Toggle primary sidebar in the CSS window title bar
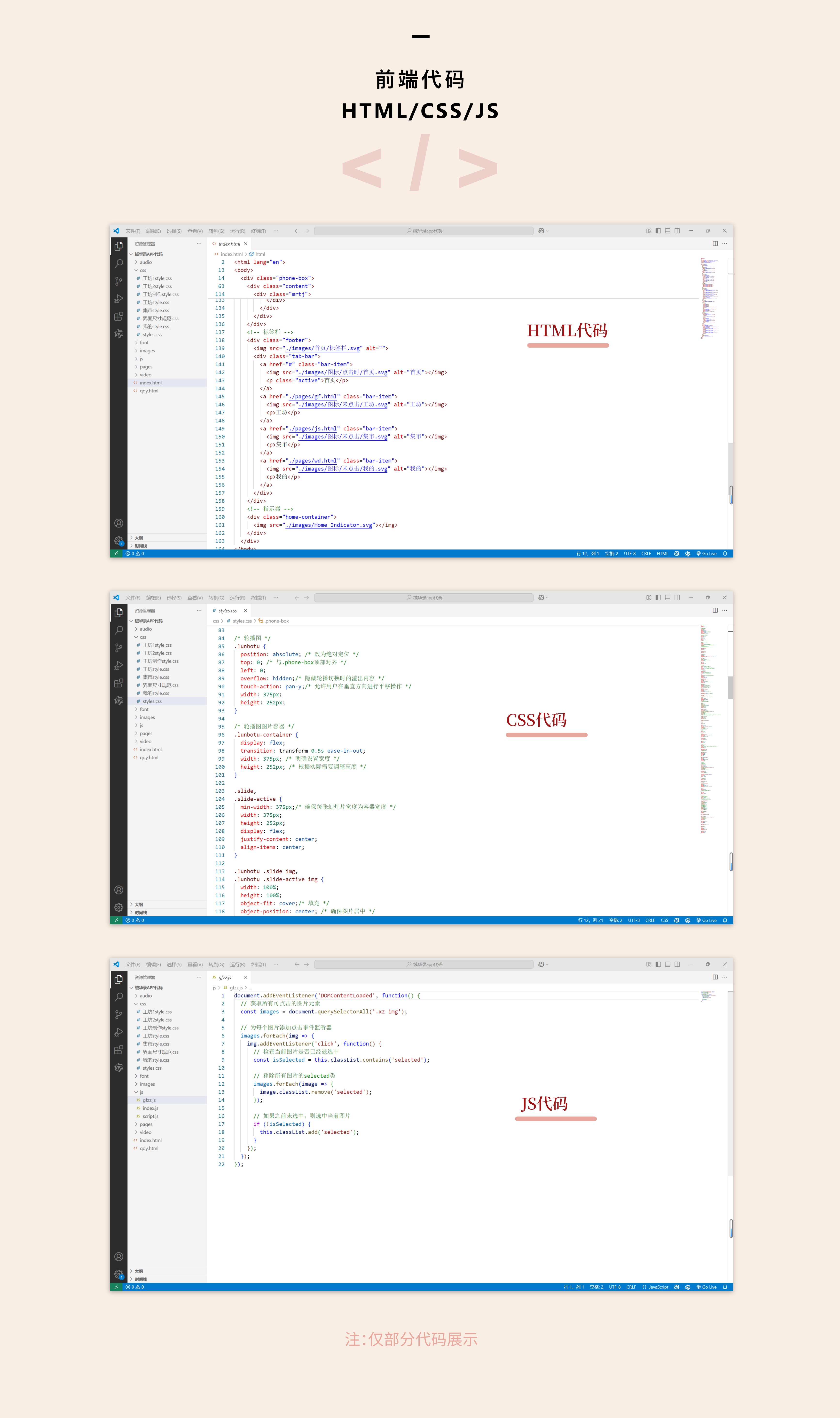 pyautogui.click(x=658, y=597)
